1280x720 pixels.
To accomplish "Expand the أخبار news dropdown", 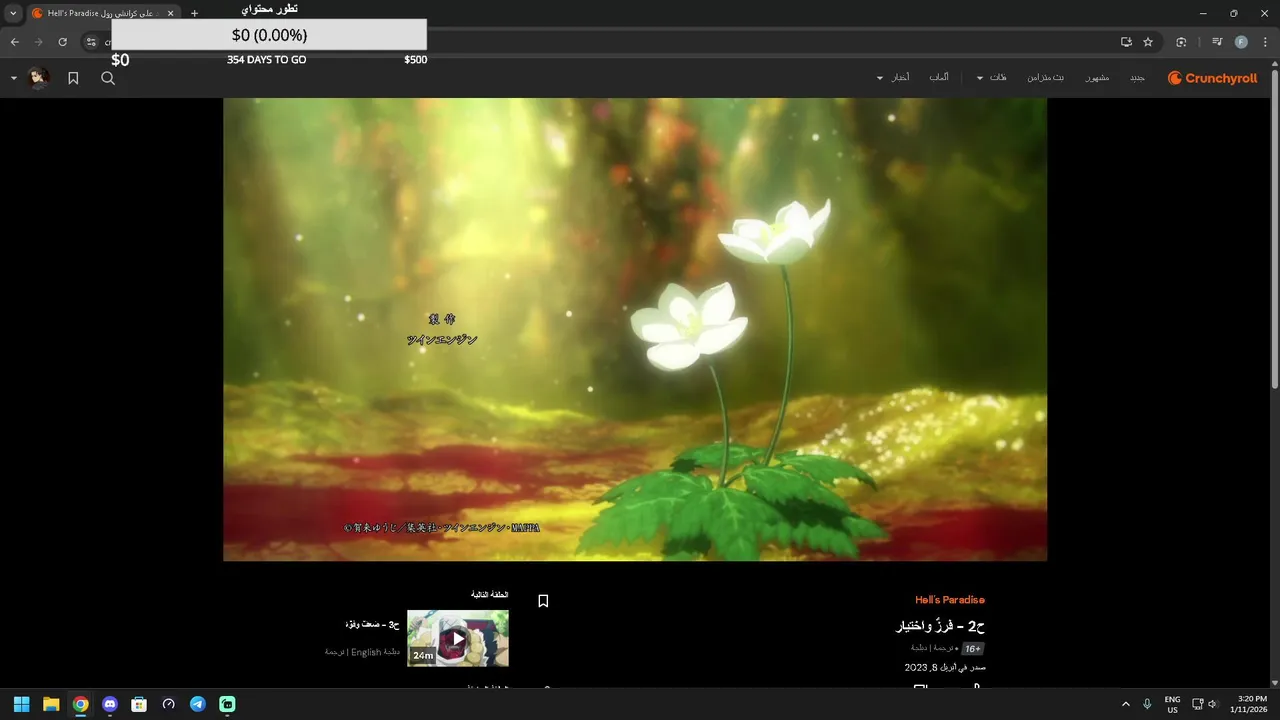I will tap(893, 78).
